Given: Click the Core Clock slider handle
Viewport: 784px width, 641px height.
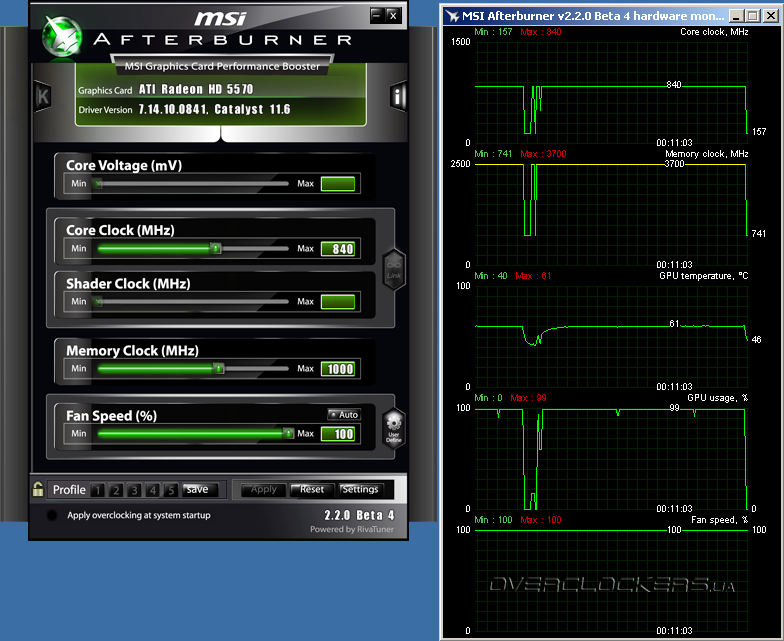Looking at the screenshot, I should pyautogui.click(x=216, y=248).
